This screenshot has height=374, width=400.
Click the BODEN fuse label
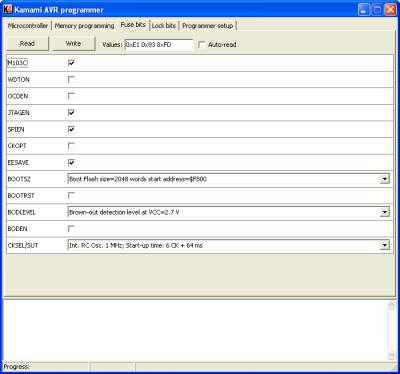click(17, 229)
